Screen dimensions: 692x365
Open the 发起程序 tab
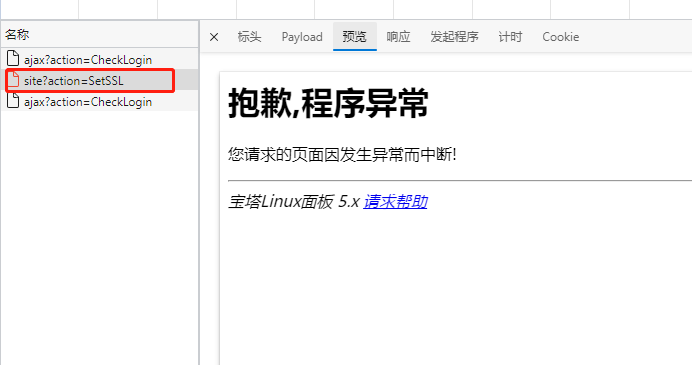(x=454, y=37)
